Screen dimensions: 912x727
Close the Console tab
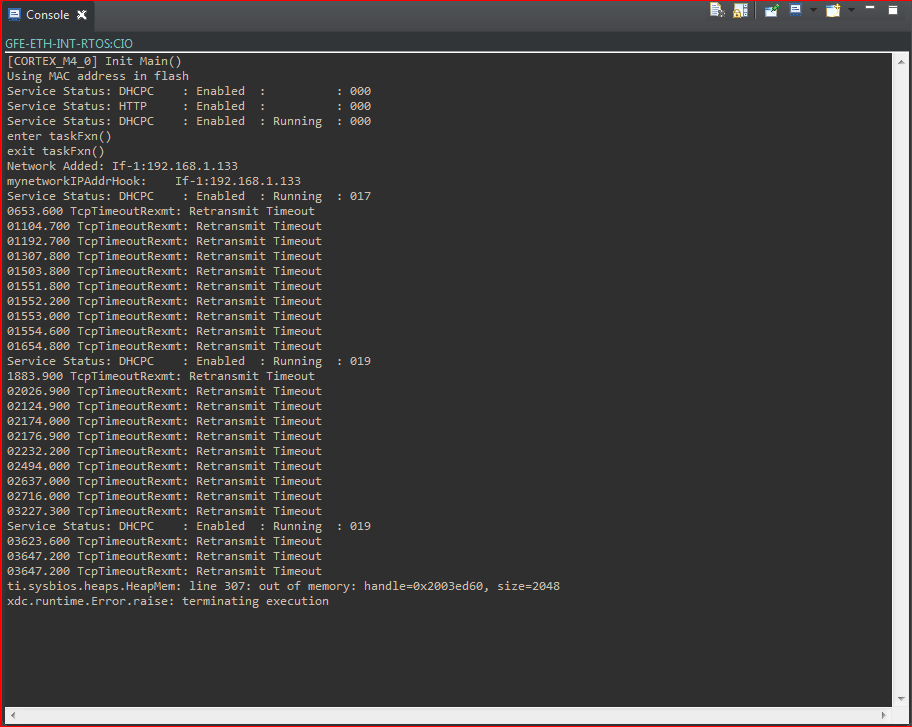click(82, 15)
